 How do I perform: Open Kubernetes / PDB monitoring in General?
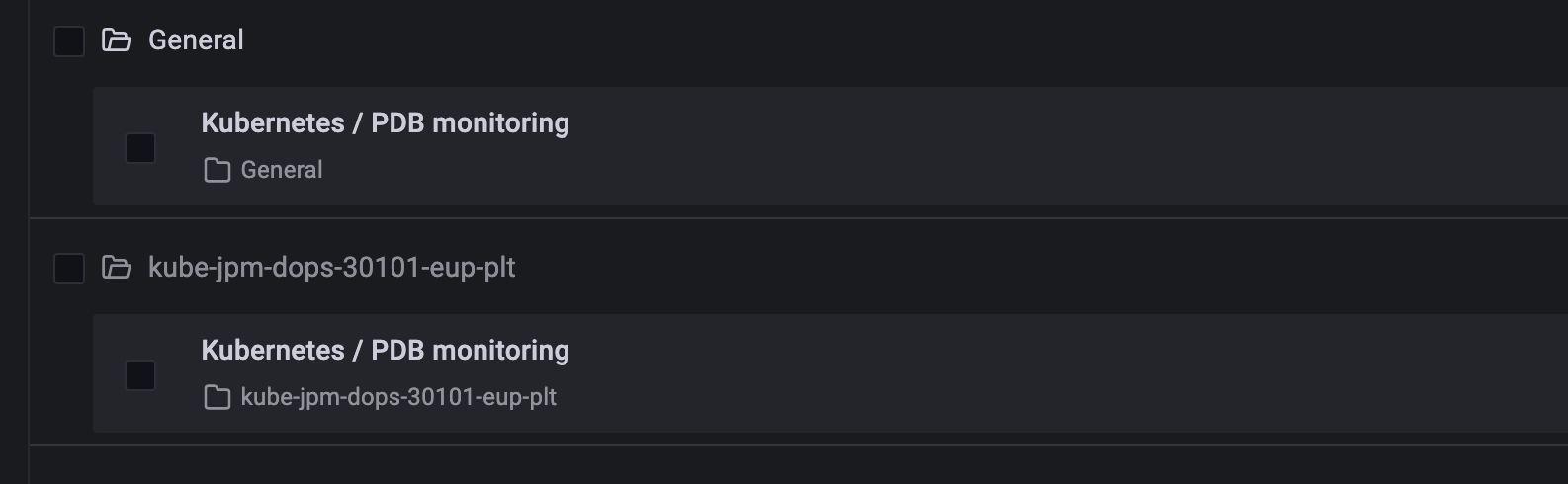pyautogui.click(x=386, y=123)
